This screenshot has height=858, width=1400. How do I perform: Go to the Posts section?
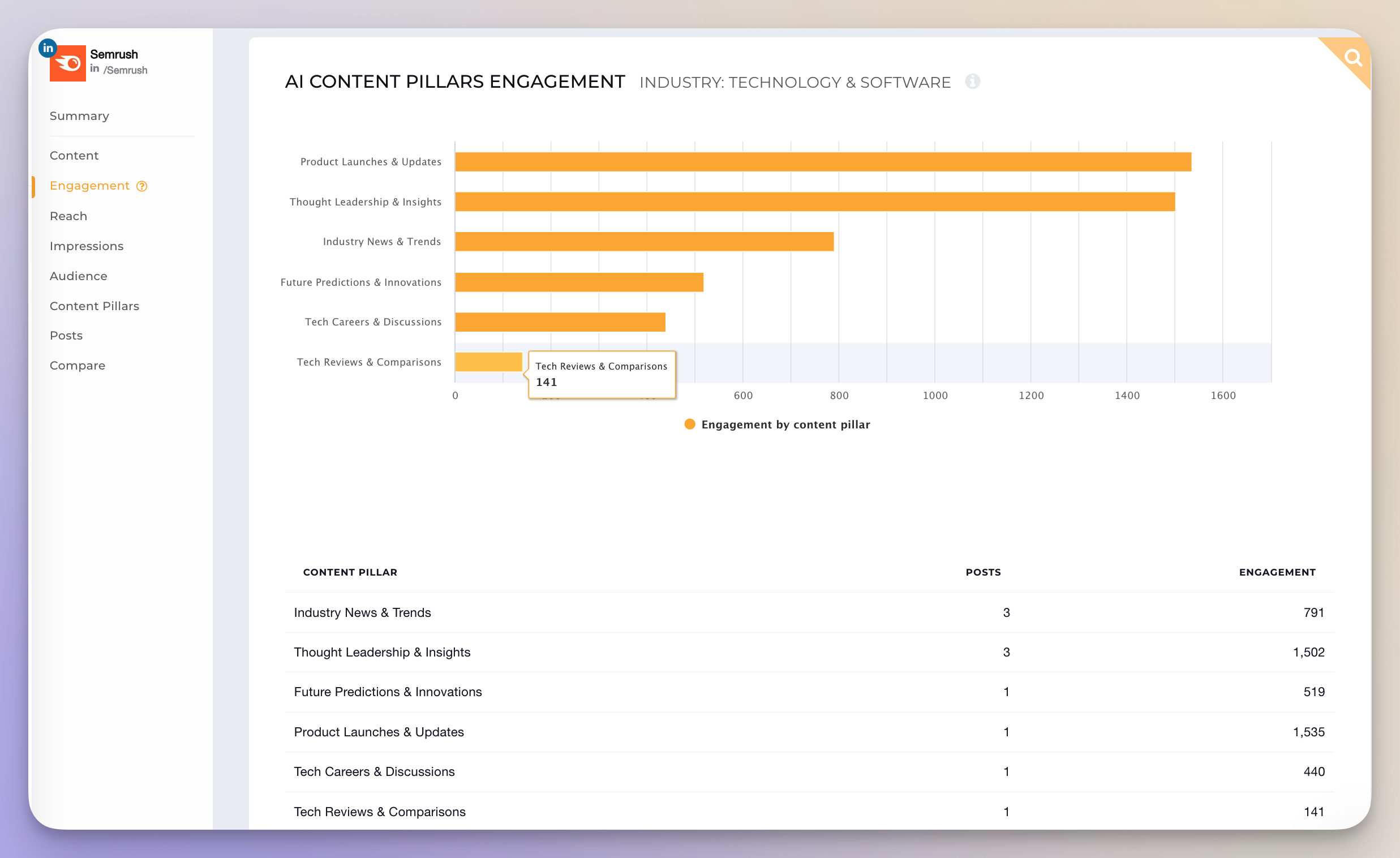(66, 336)
